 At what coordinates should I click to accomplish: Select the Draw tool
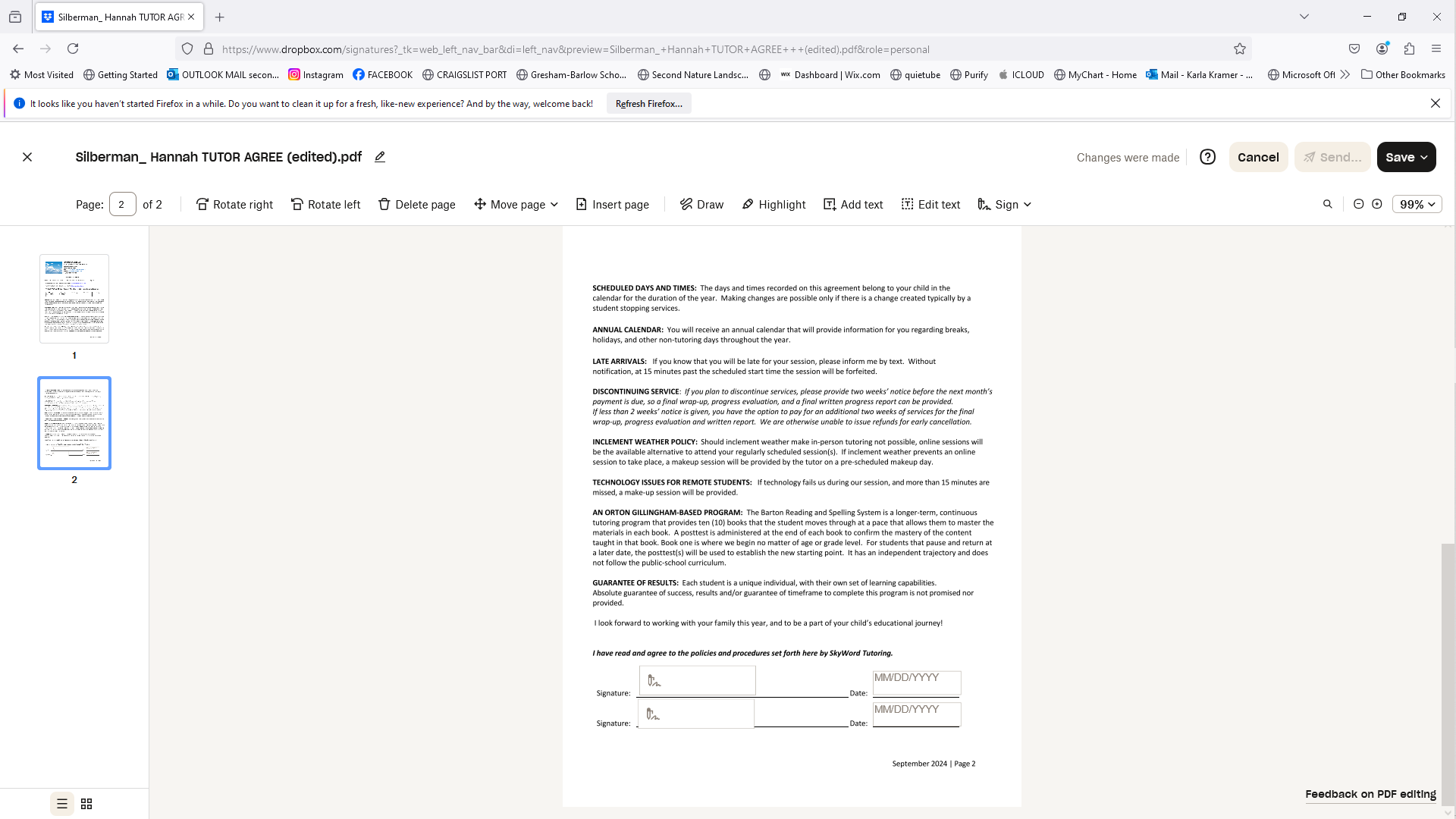coord(701,205)
